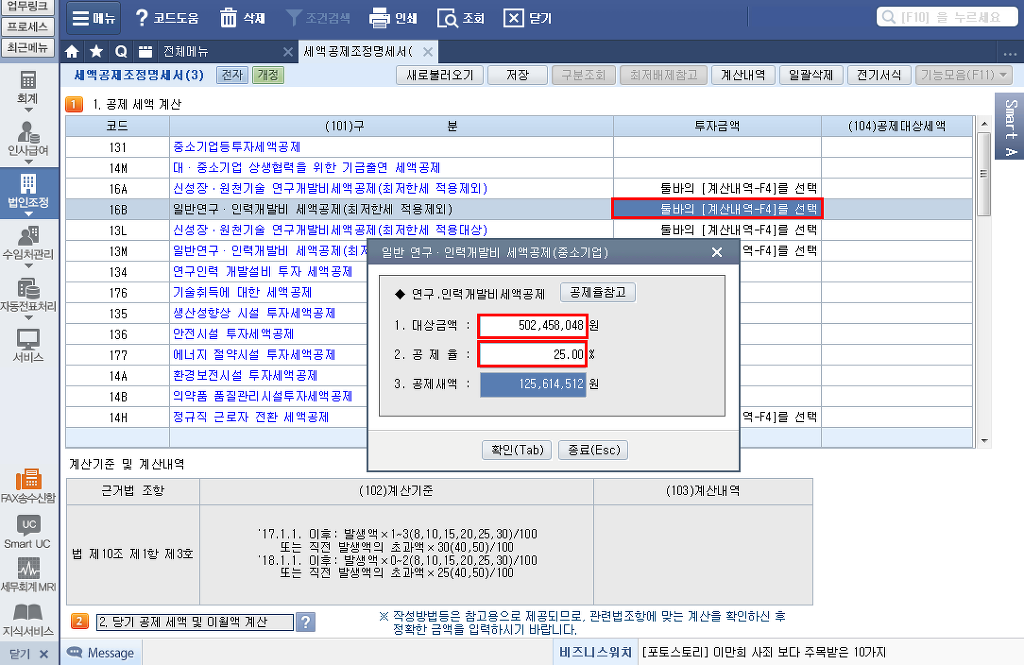1024x665 pixels.
Task: Click the blue question mark help icon
Action: click(306, 621)
